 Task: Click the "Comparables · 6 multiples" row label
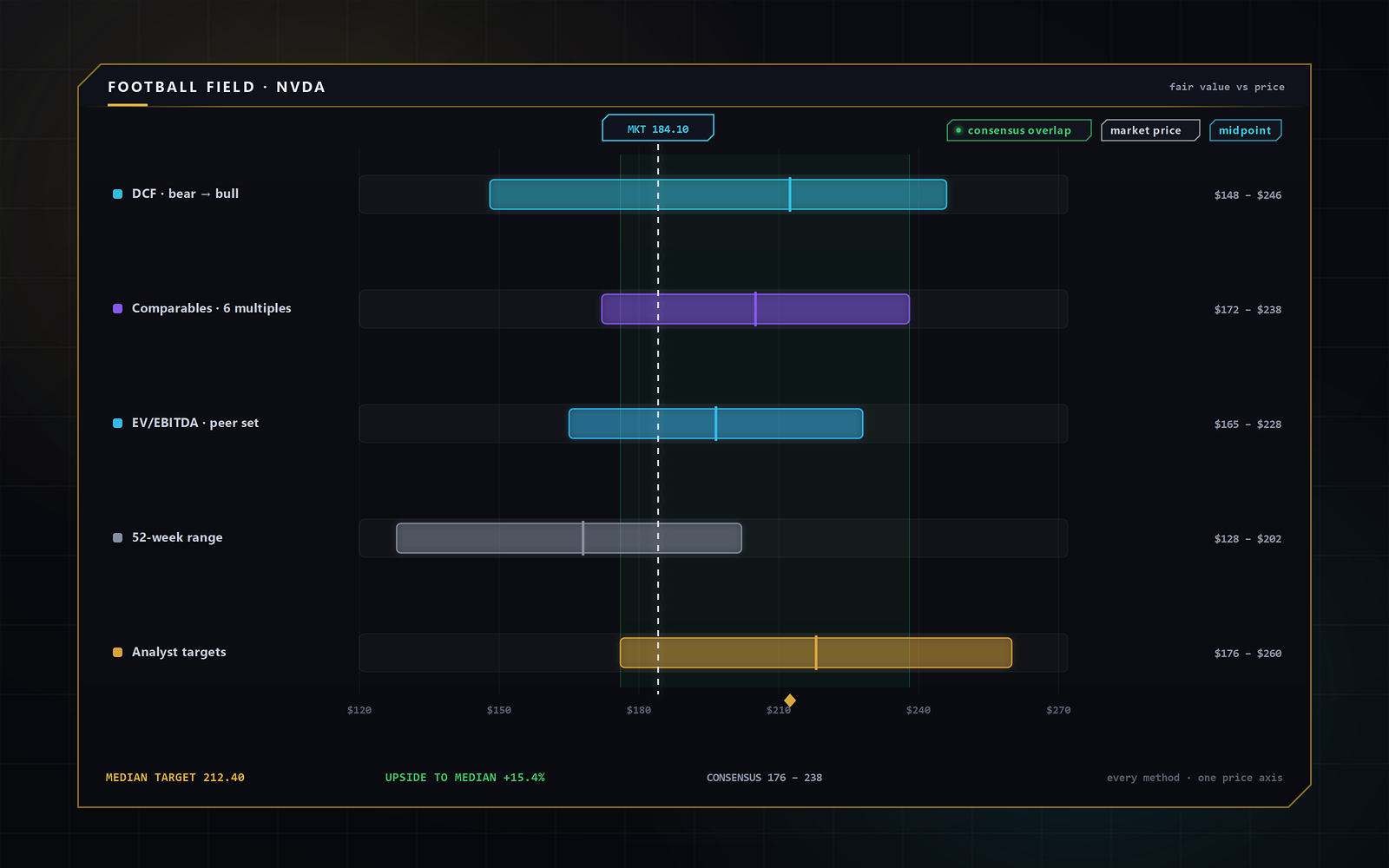pyautogui.click(x=212, y=308)
